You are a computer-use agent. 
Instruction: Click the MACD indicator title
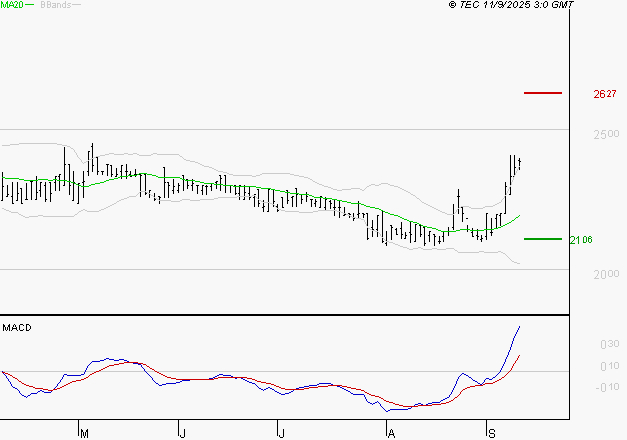(x=17, y=328)
